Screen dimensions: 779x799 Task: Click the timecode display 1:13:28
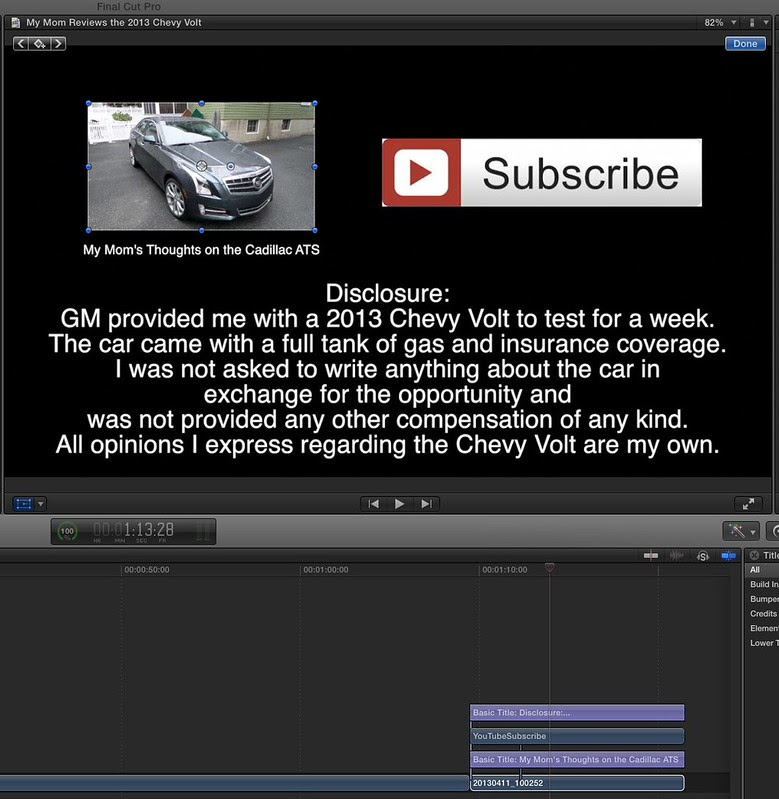click(x=134, y=530)
